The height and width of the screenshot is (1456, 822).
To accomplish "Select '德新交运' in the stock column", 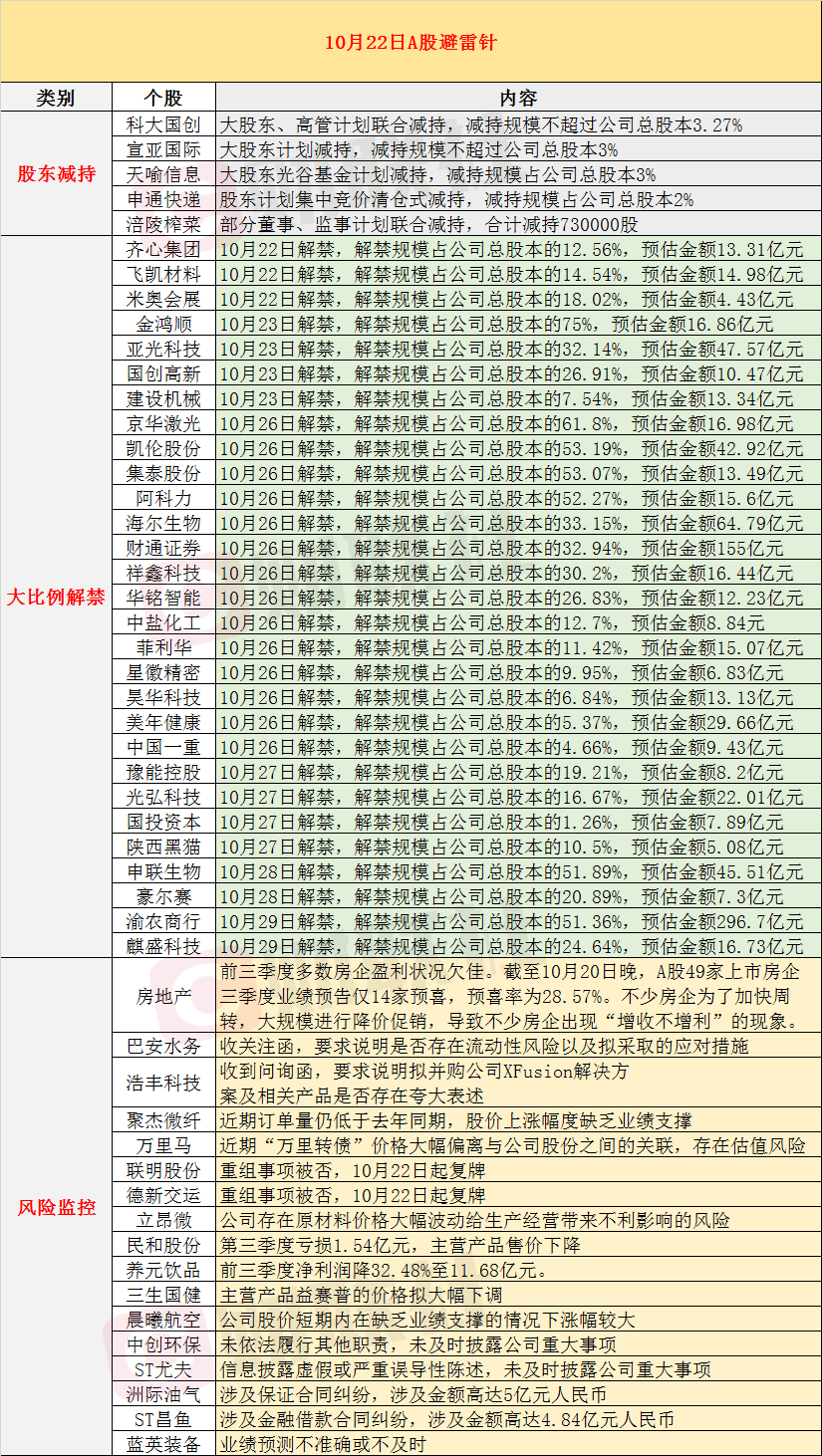I will 163,1195.
